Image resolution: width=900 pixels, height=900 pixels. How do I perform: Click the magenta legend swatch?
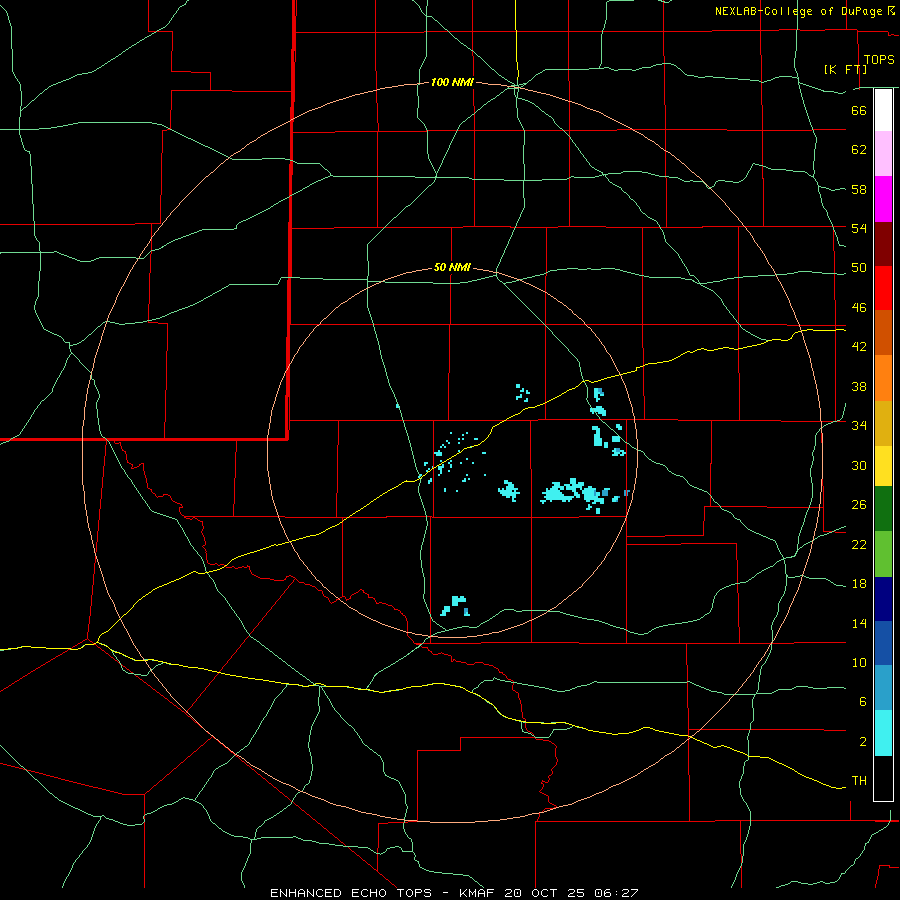point(883,199)
